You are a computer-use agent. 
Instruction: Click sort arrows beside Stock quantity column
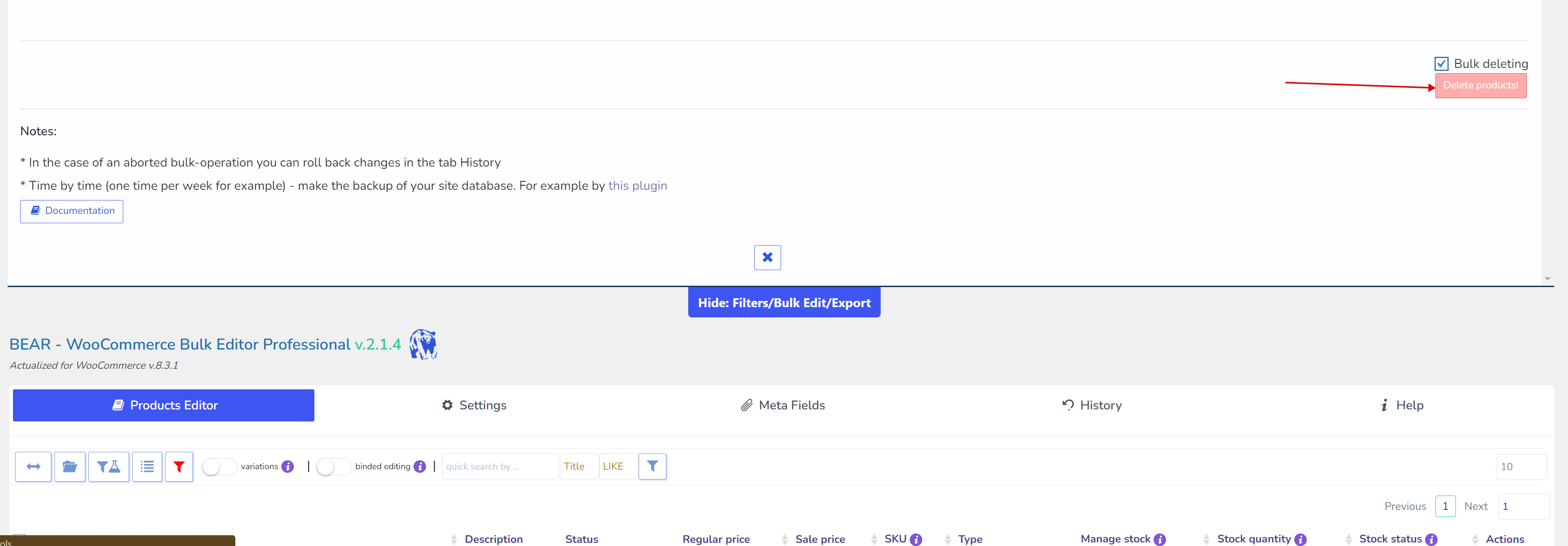point(1207,539)
